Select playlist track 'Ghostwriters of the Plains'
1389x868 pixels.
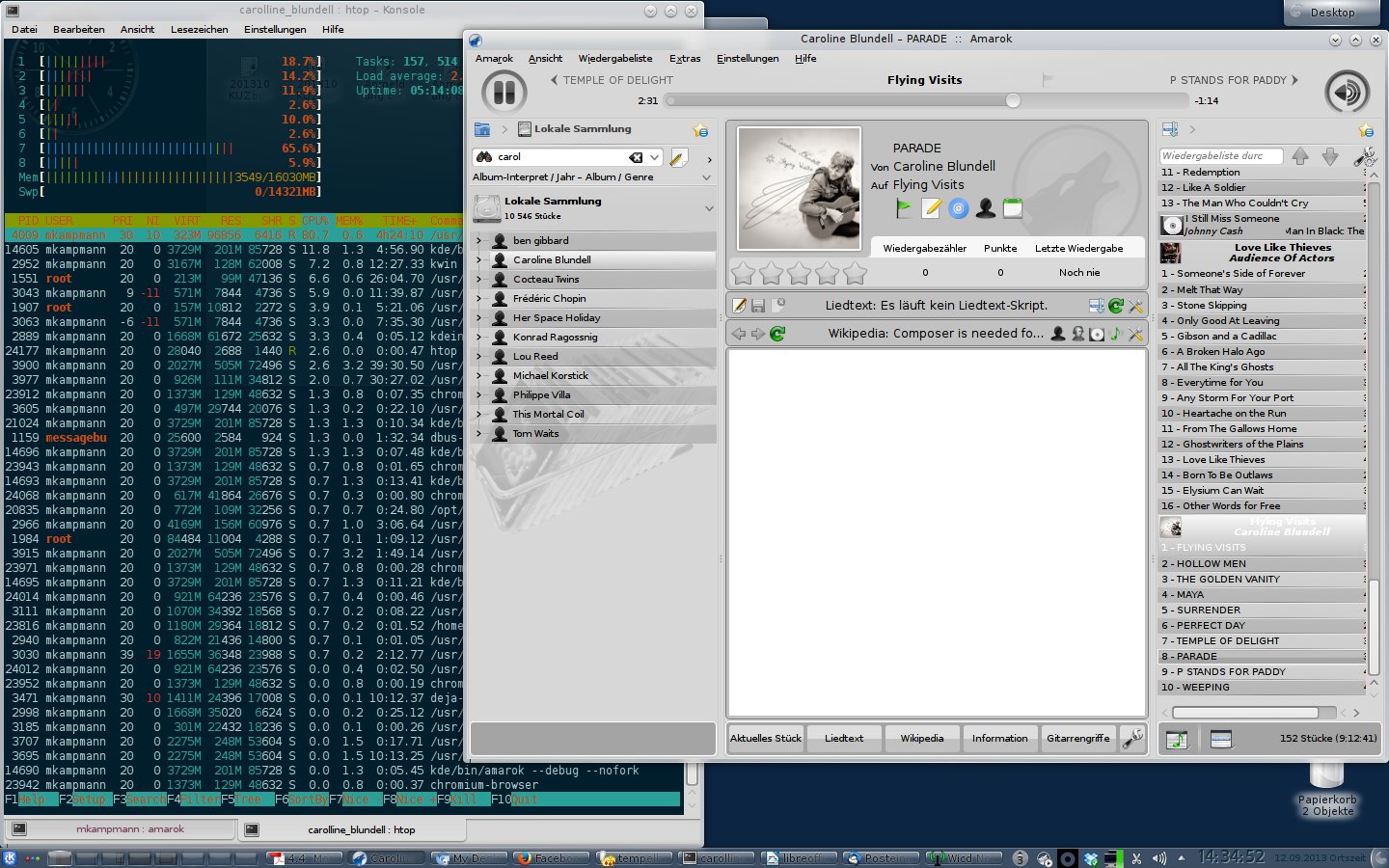1262,445
